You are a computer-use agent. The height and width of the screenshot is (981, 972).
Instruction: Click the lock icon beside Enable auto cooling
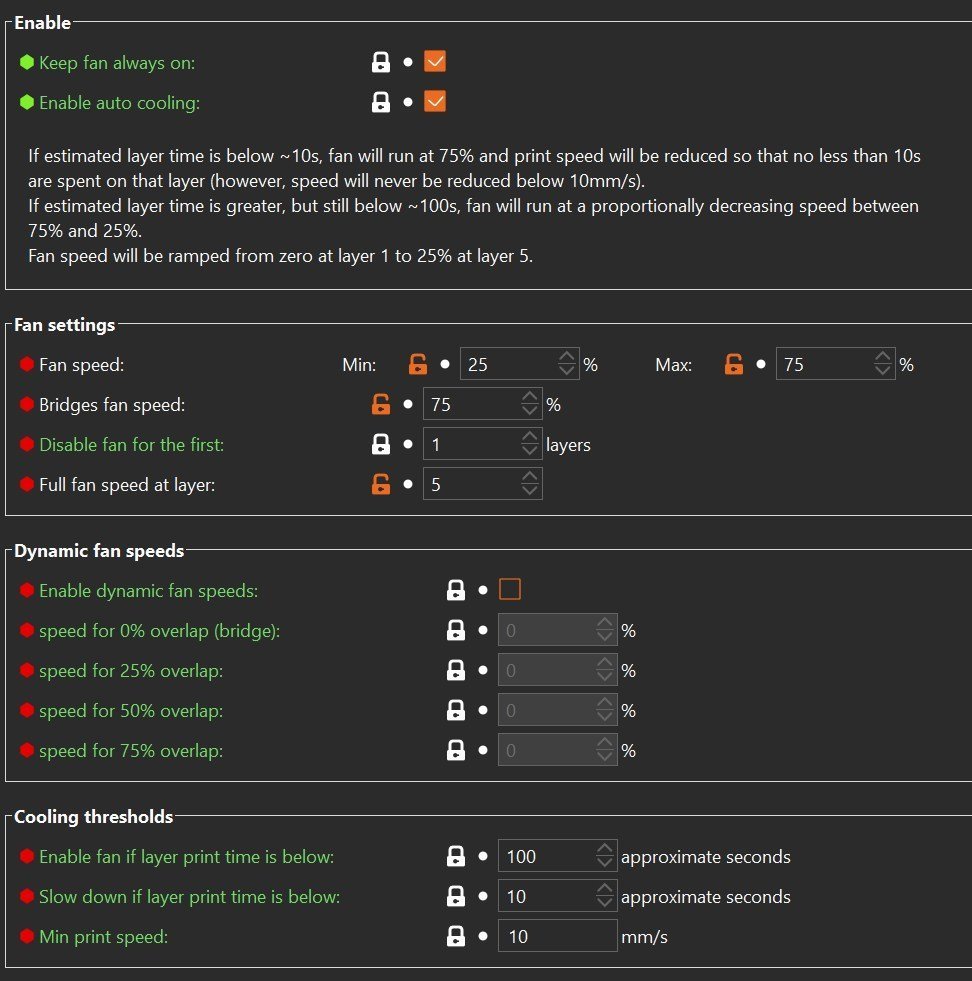point(380,102)
